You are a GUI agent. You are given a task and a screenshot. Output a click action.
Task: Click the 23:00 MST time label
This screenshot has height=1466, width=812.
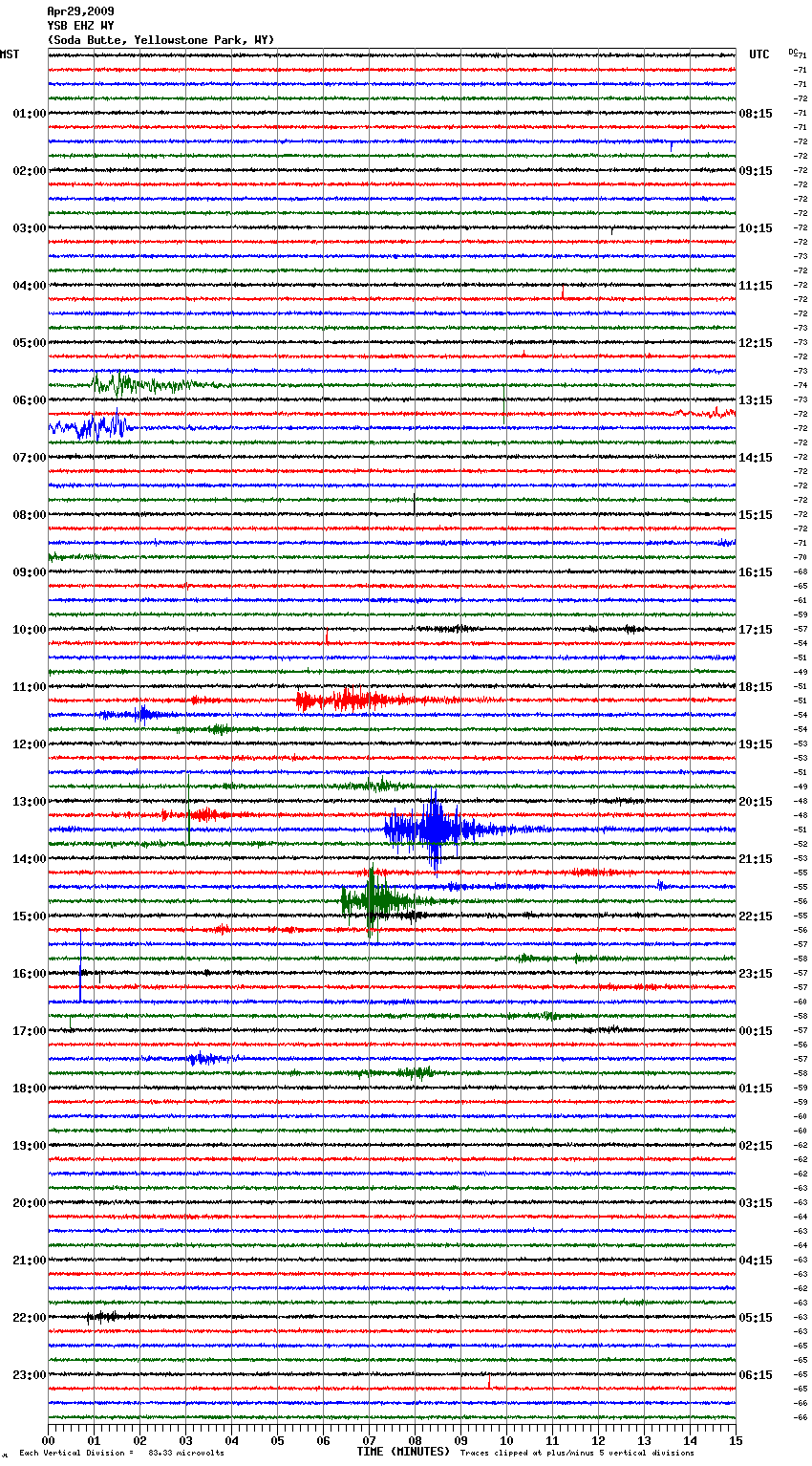30,1375
